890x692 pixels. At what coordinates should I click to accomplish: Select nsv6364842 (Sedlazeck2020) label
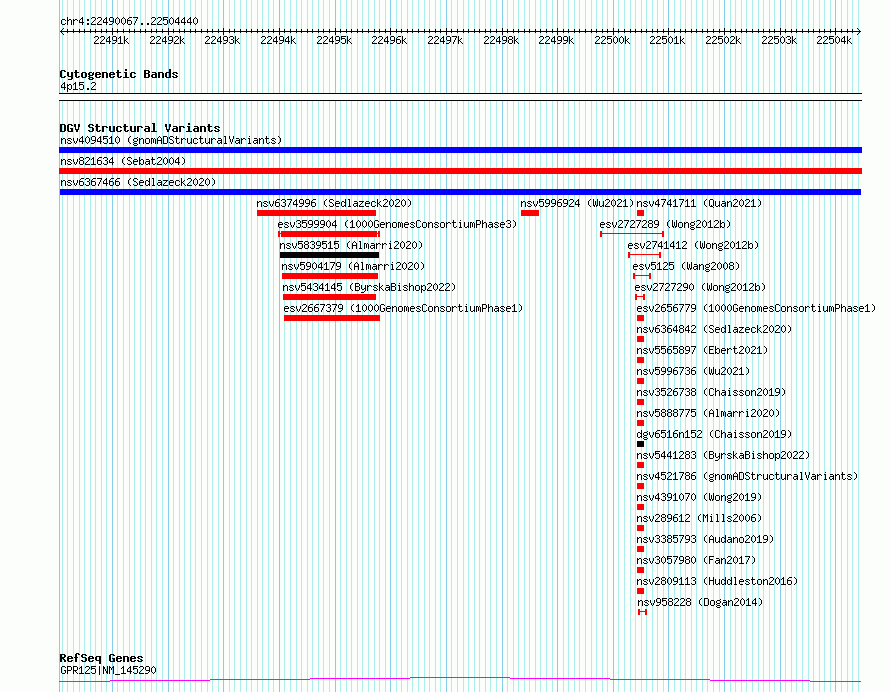click(714, 329)
